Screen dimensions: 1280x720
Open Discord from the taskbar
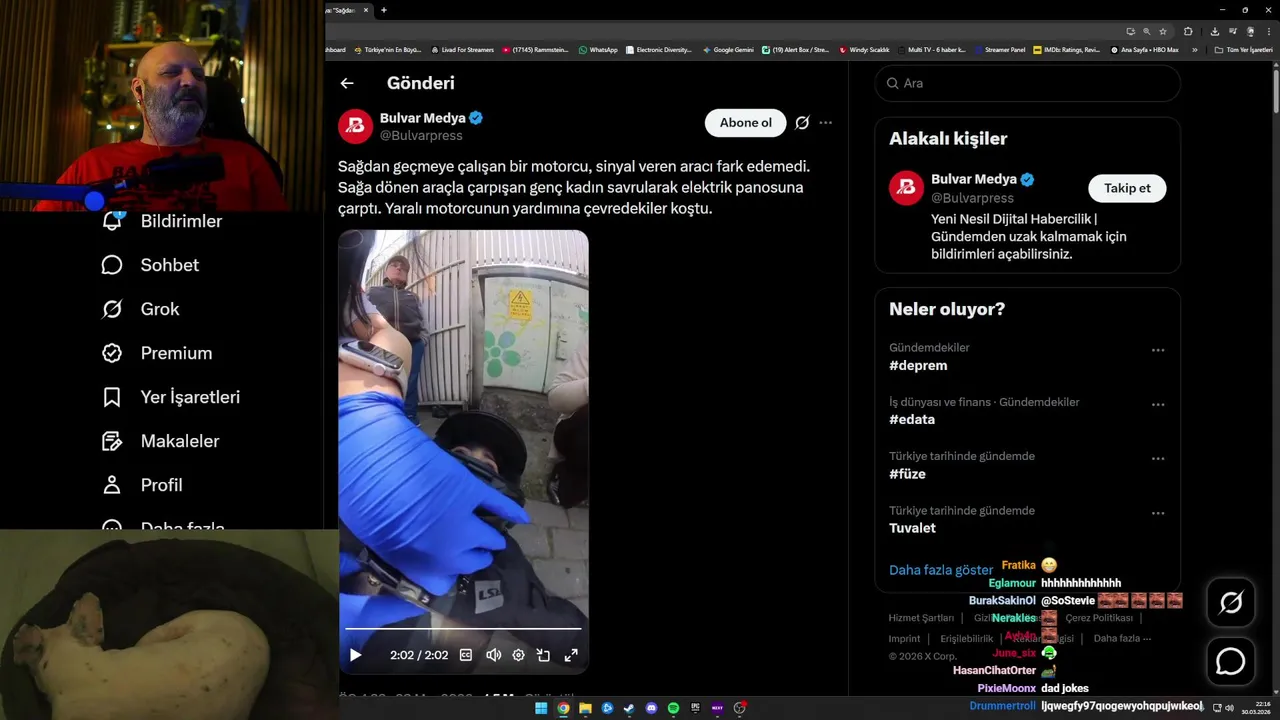651,708
